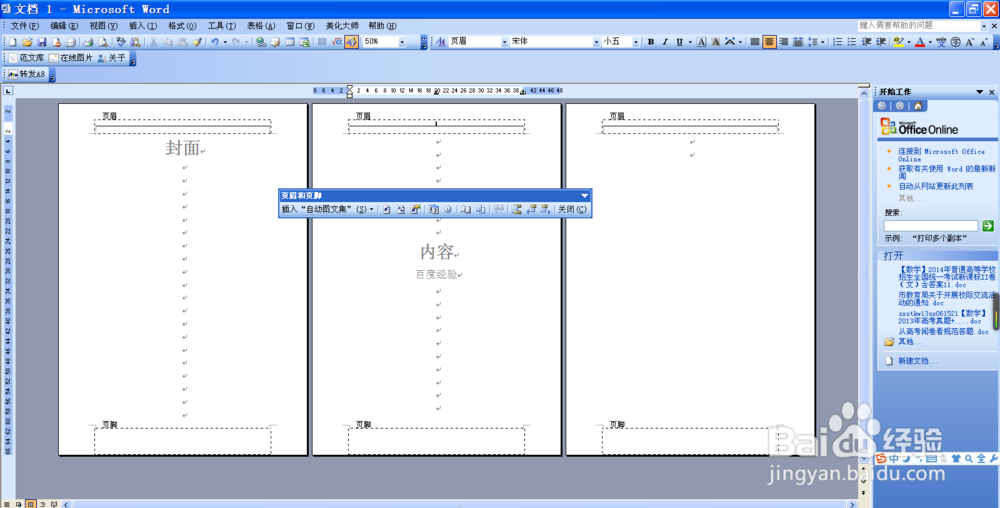Show previous header section

(x=530, y=209)
